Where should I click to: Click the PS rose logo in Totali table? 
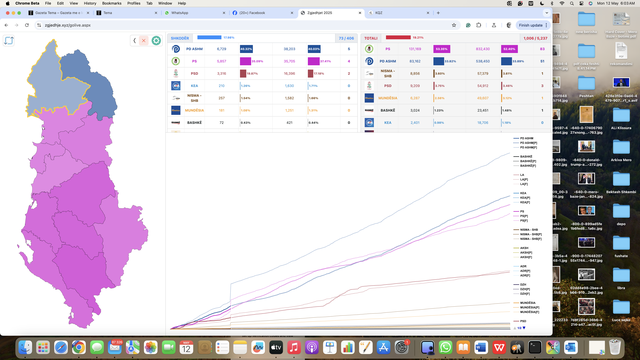tap(369, 49)
